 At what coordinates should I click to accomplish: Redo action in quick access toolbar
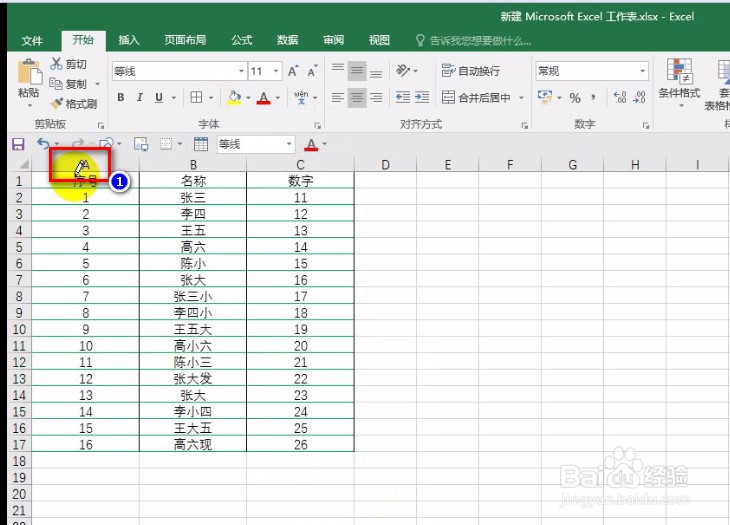[78, 143]
